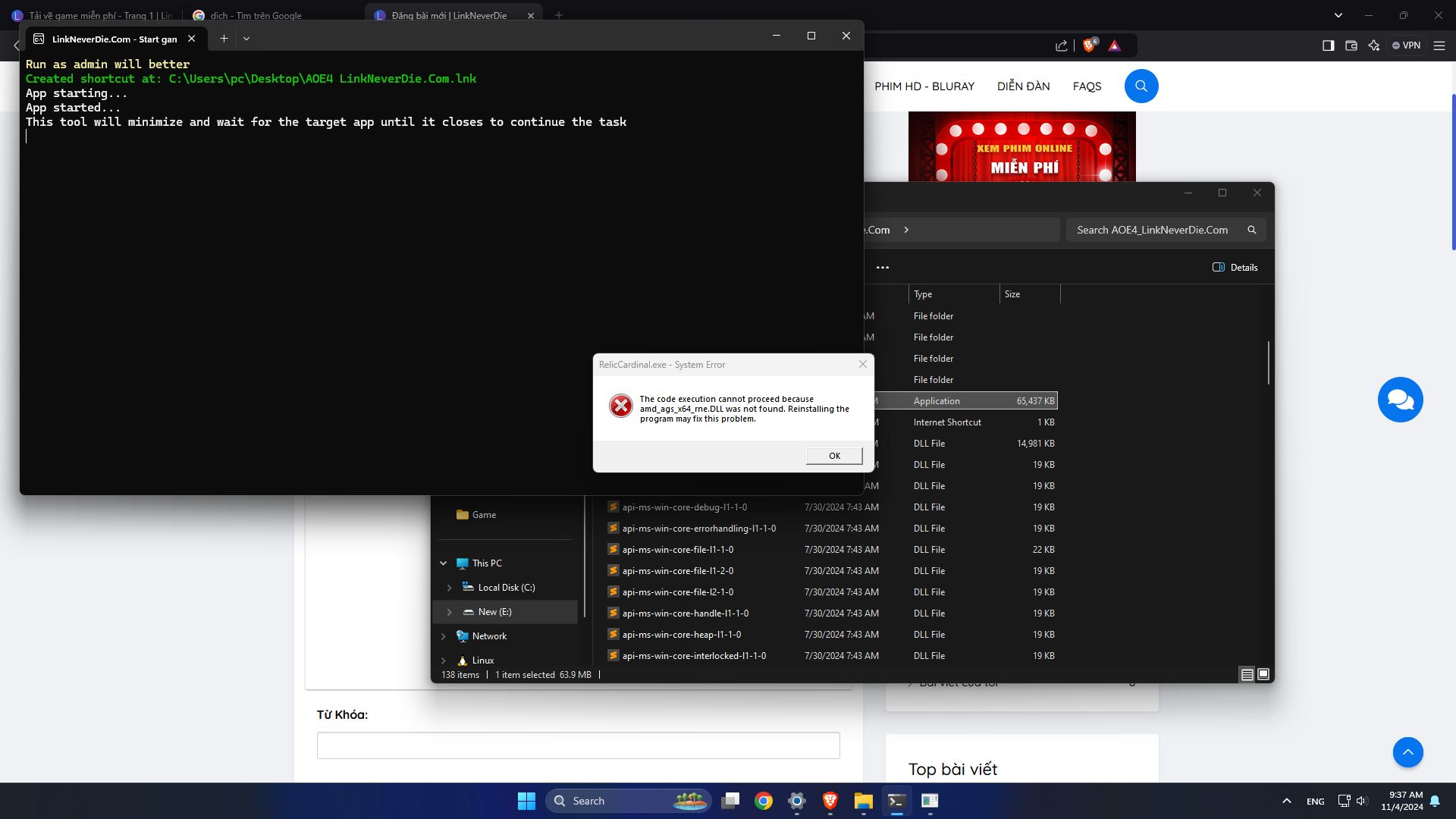Expand the This PC tree item
The image size is (1456, 819).
(443, 563)
